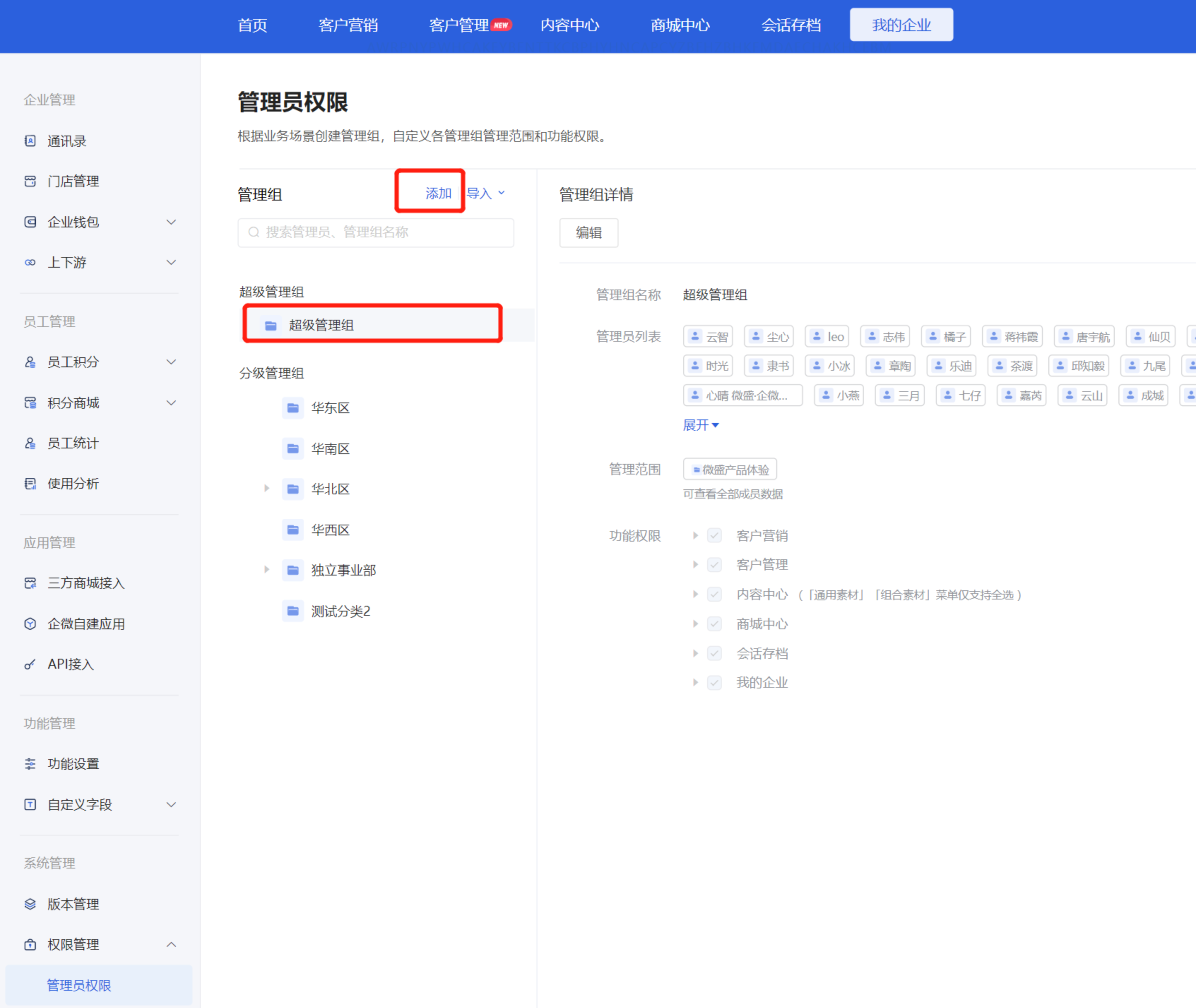Viewport: 1196px width, 1008px height.
Task: Click the user icon on the 云智 tag
Action: 695,336
